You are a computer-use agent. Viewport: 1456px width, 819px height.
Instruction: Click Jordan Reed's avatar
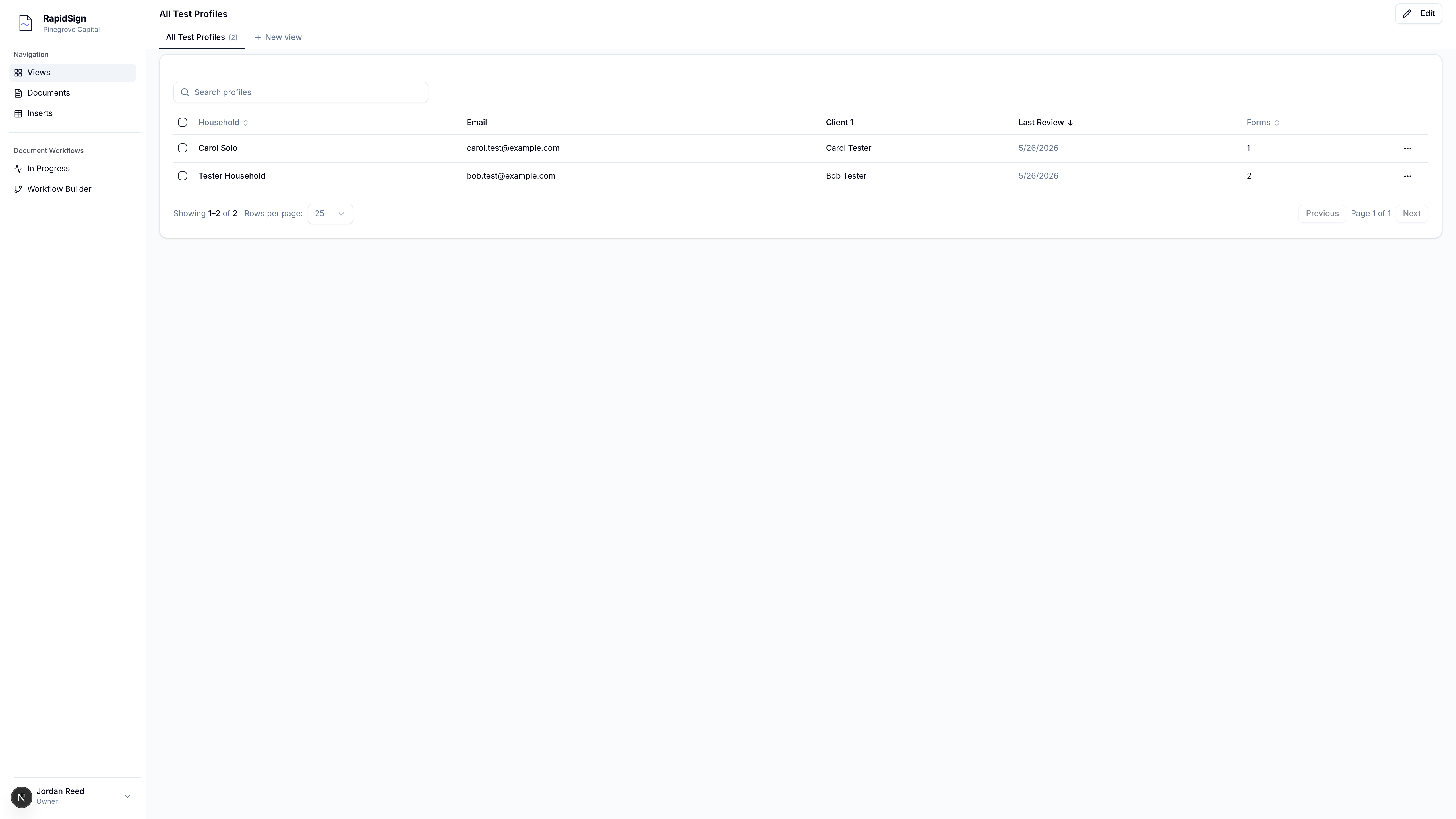[x=22, y=797]
